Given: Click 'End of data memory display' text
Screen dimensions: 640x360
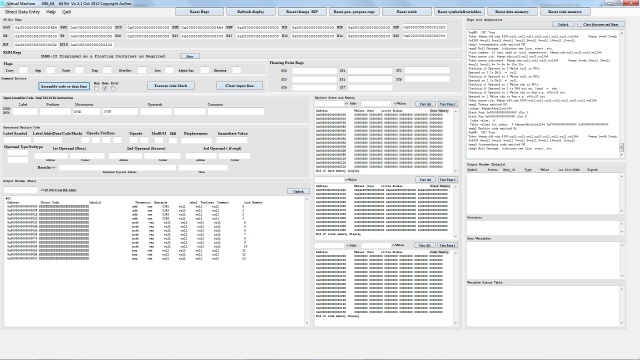Looking at the screenshot, I should pyautogui.click(x=337, y=171).
